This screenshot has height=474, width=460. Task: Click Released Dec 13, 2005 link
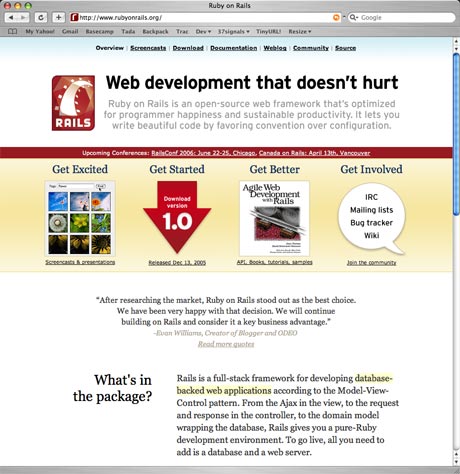point(177,263)
